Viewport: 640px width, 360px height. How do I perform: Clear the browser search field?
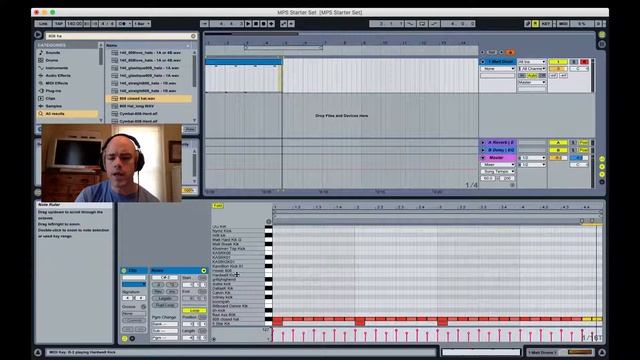point(193,36)
